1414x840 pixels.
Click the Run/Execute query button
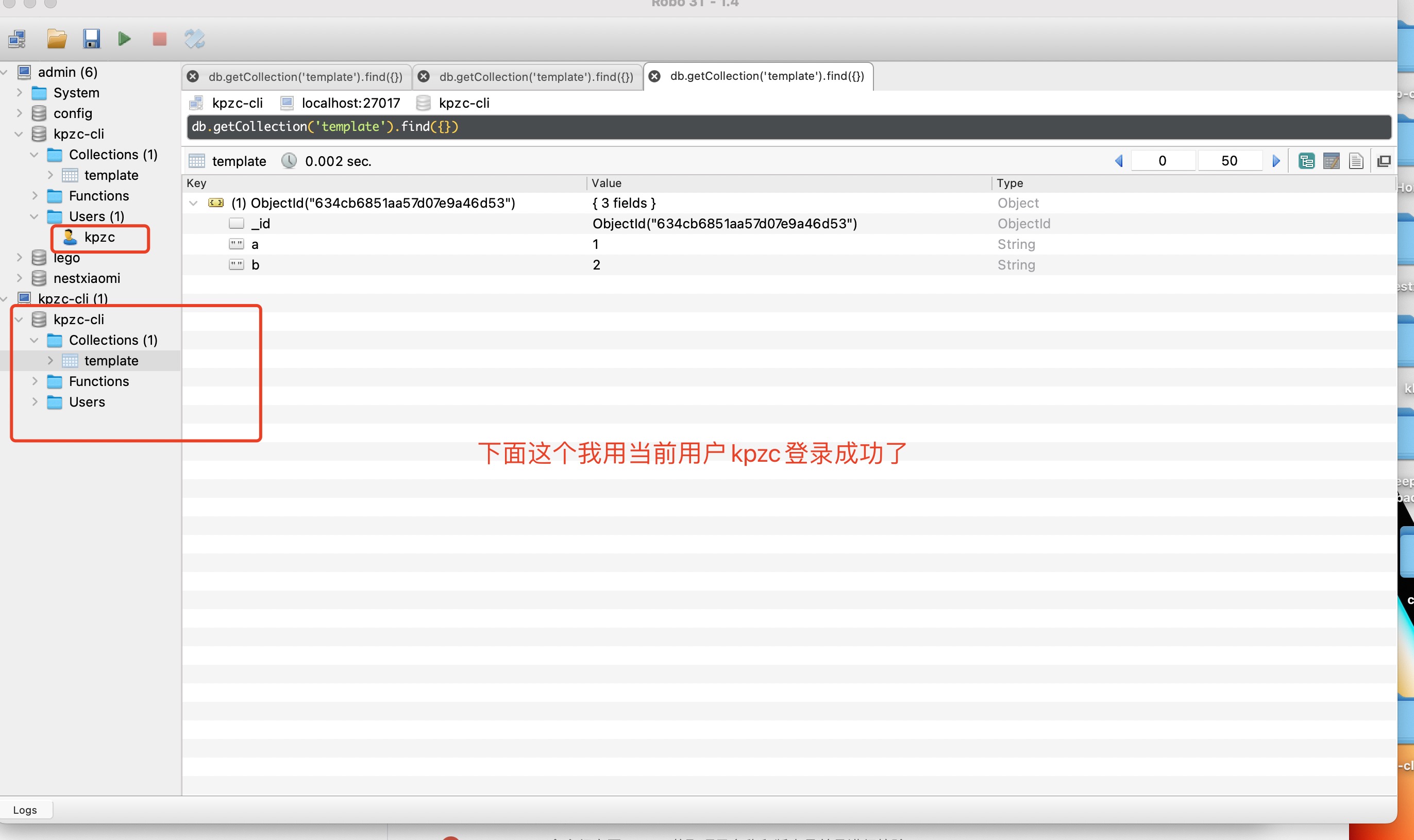point(125,39)
